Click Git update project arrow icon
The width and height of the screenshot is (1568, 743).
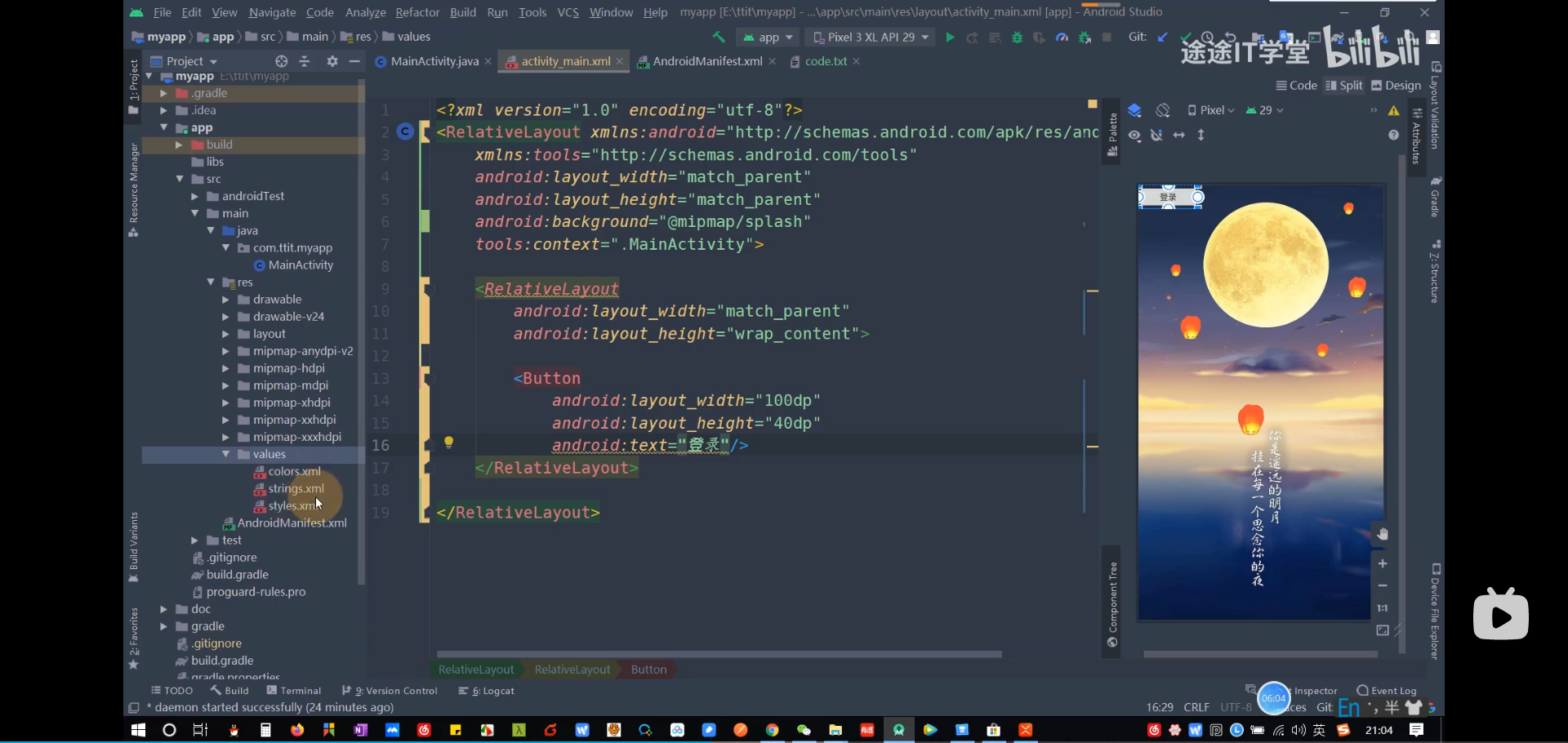click(1162, 38)
